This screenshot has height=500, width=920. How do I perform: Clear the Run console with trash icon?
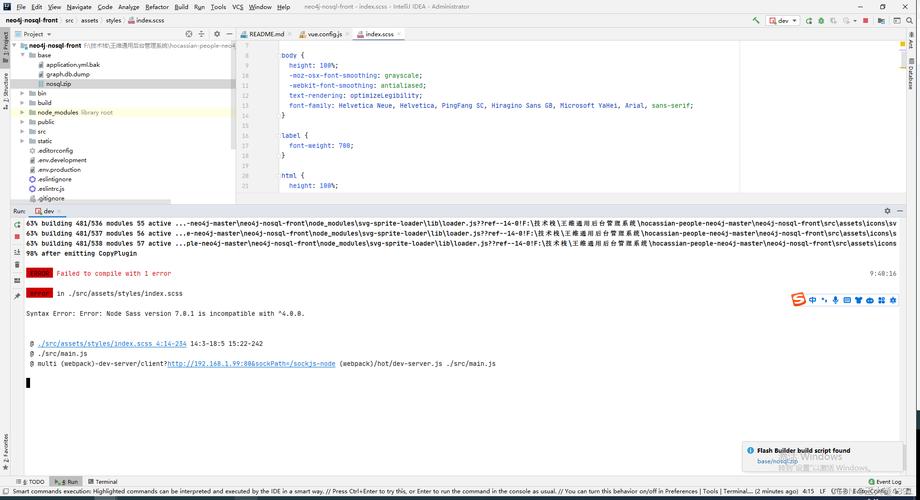coord(17,265)
